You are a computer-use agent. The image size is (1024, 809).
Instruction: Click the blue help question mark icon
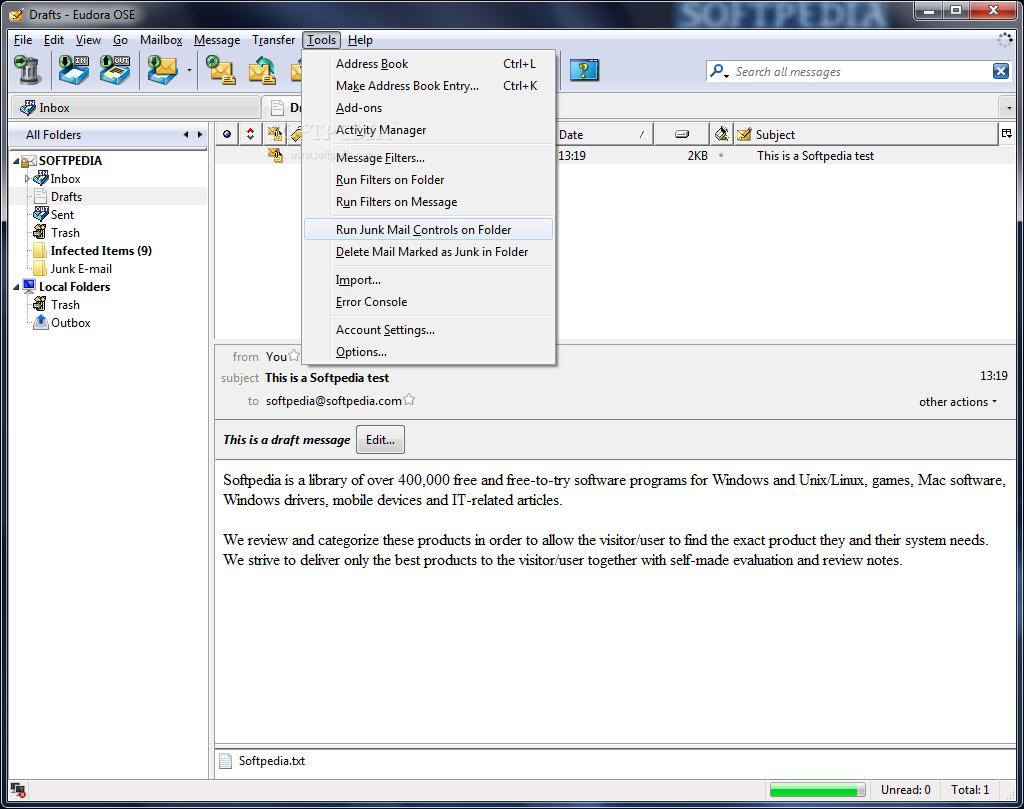(x=584, y=70)
